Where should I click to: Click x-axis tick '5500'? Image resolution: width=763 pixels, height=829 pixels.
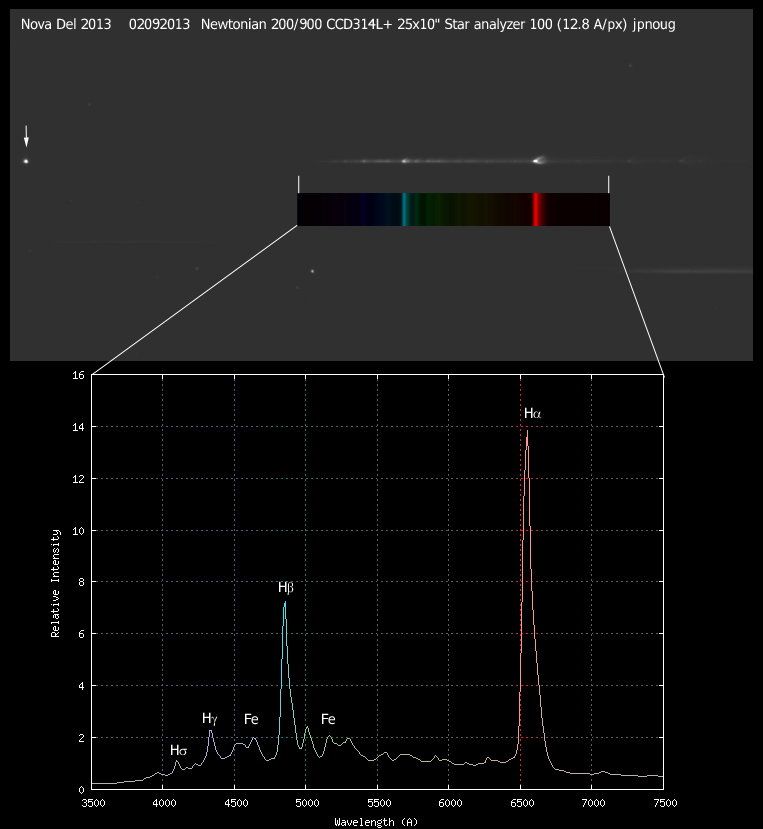(x=379, y=803)
